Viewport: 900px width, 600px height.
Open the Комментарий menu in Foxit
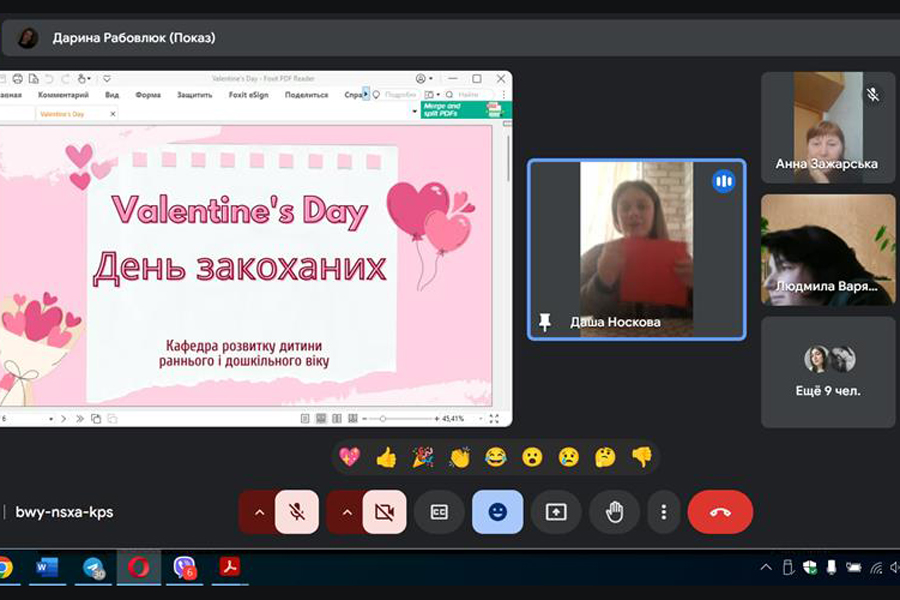(x=63, y=95)
